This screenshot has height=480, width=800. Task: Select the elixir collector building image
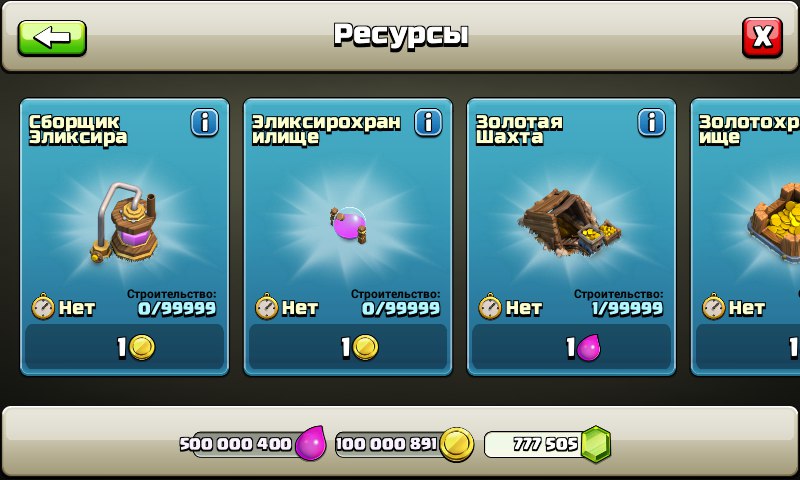(x=124, y=222)
